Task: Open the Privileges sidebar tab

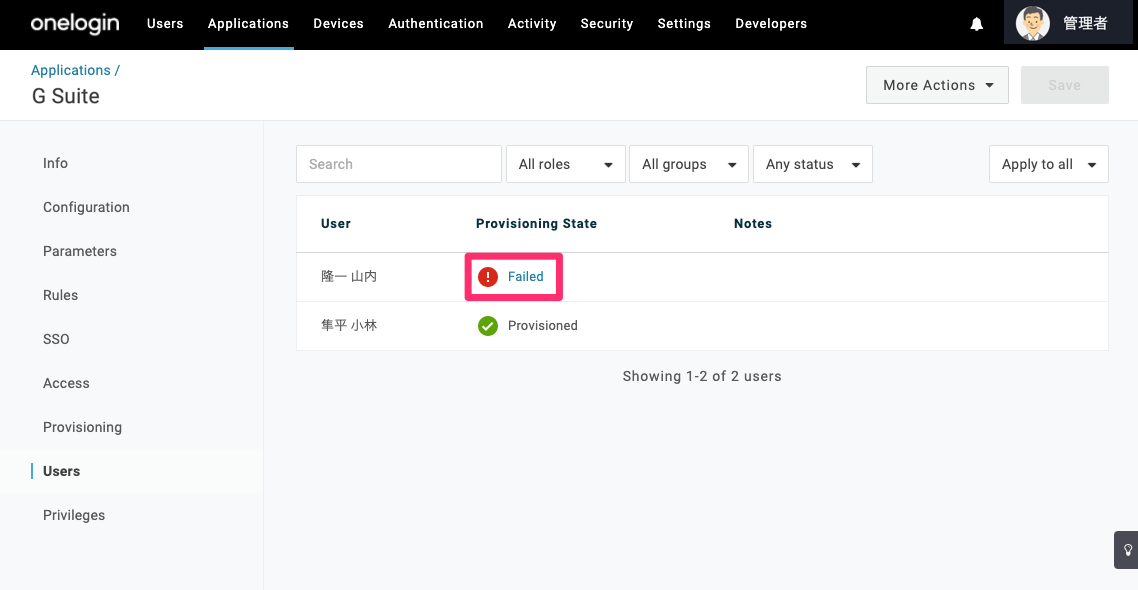Action: (74, 515)
